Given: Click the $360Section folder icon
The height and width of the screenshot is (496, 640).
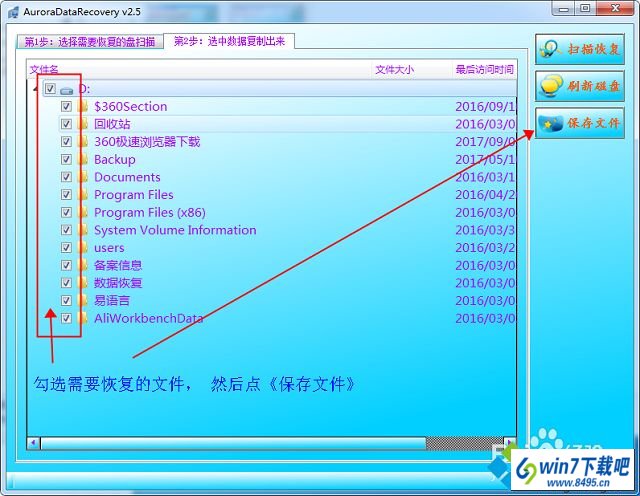Looking at the screenshot, I should click(x=83, y=107).
